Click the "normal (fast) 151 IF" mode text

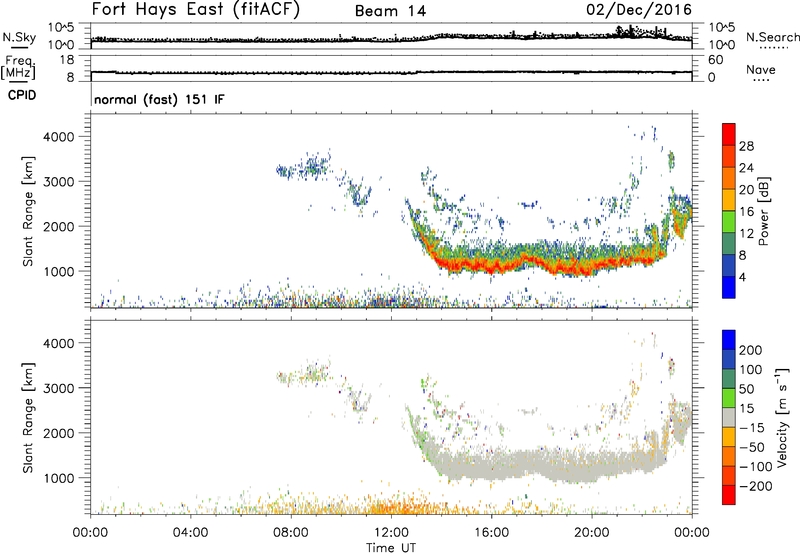click(x=159, y=99)
